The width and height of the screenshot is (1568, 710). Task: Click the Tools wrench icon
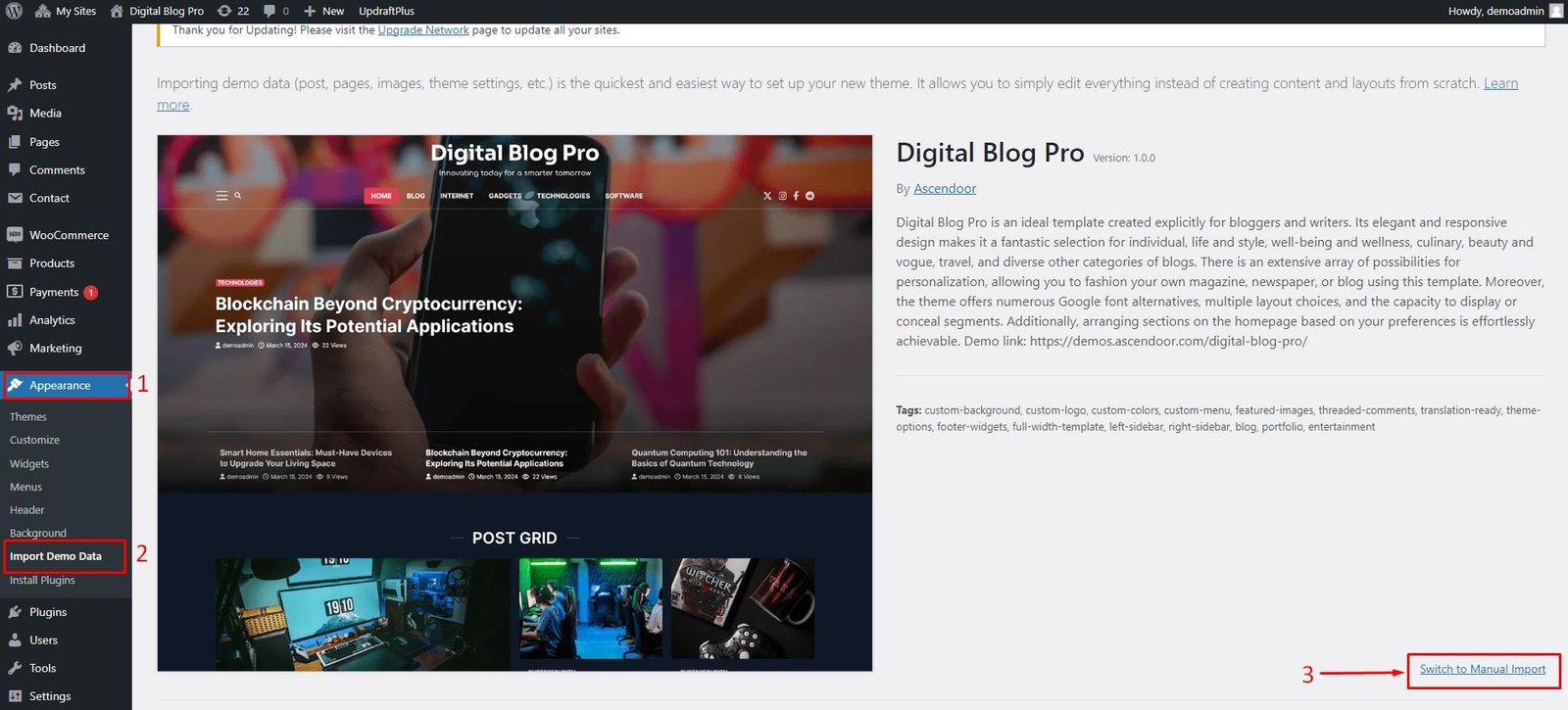[x=15, y=668]
